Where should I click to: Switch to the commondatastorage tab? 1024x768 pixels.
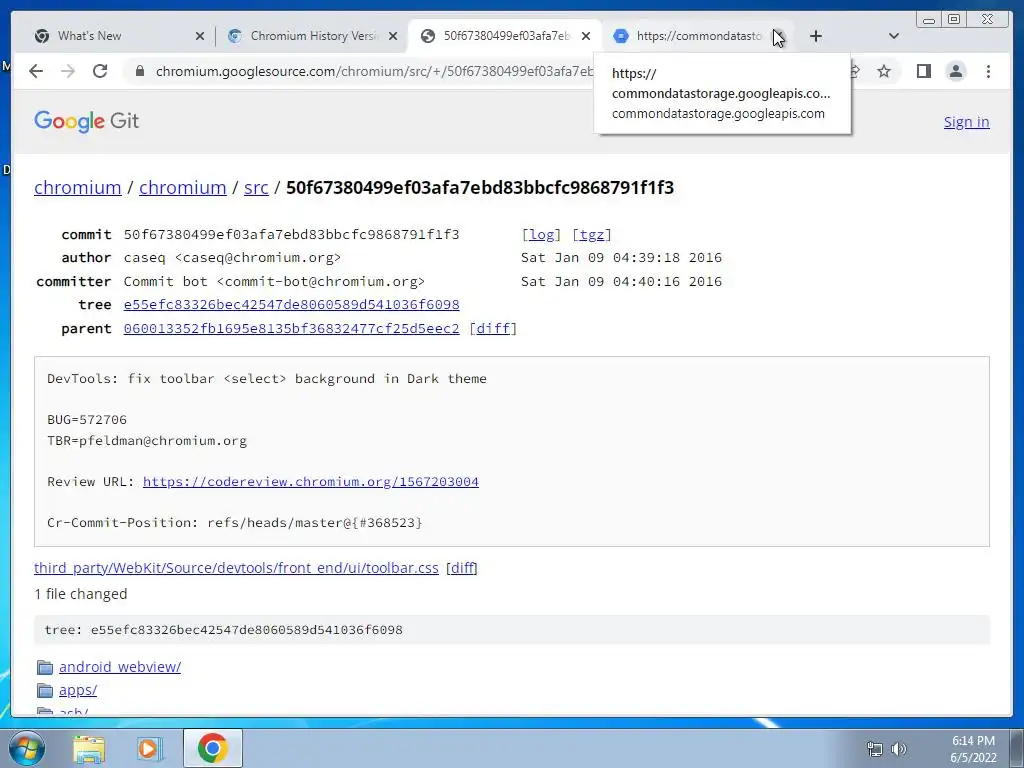tap(697, 36)
